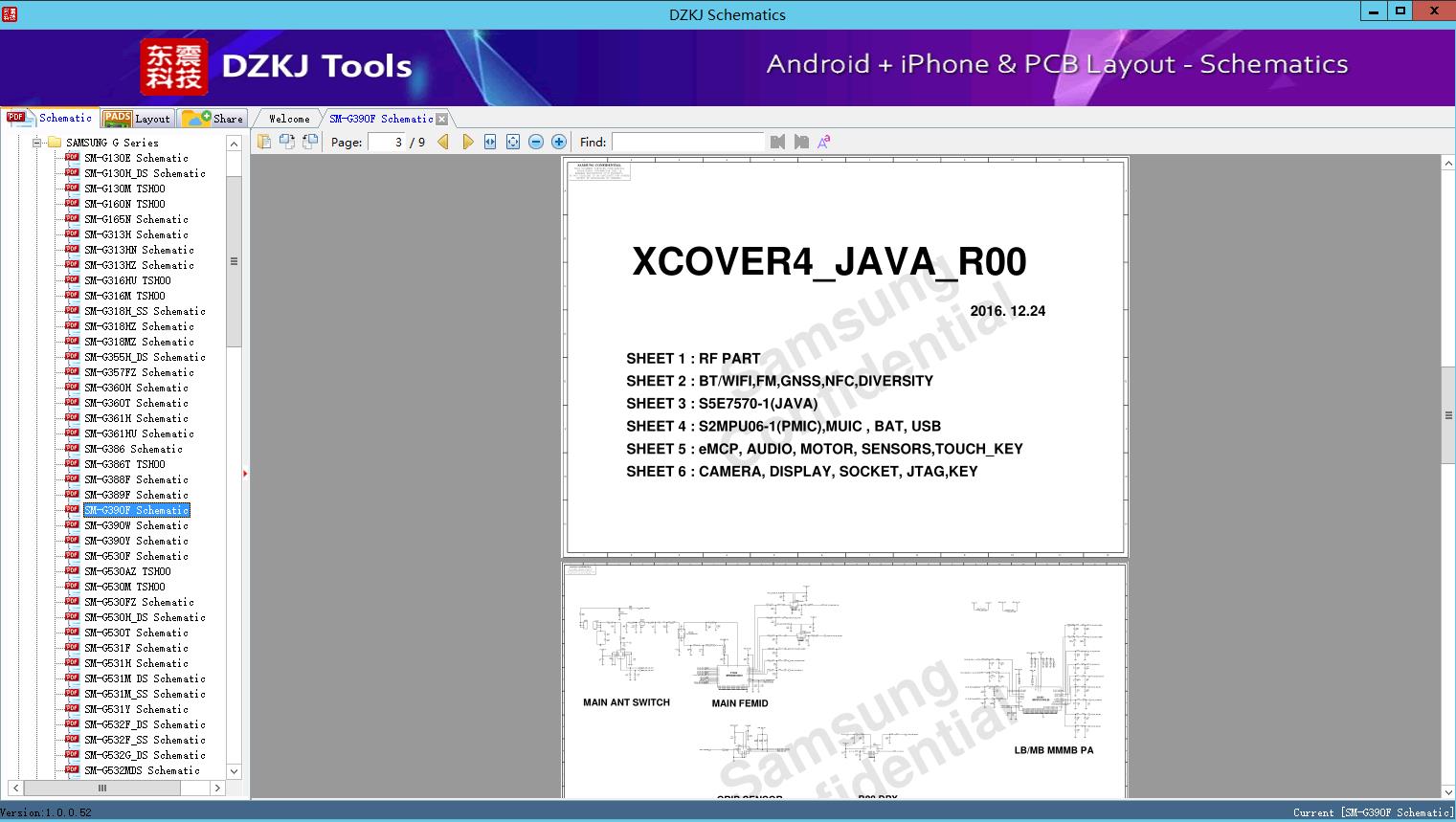Click the second schematic page preview
The height and width of the screenshot is (822, 1456).
(x=844, y=680)
